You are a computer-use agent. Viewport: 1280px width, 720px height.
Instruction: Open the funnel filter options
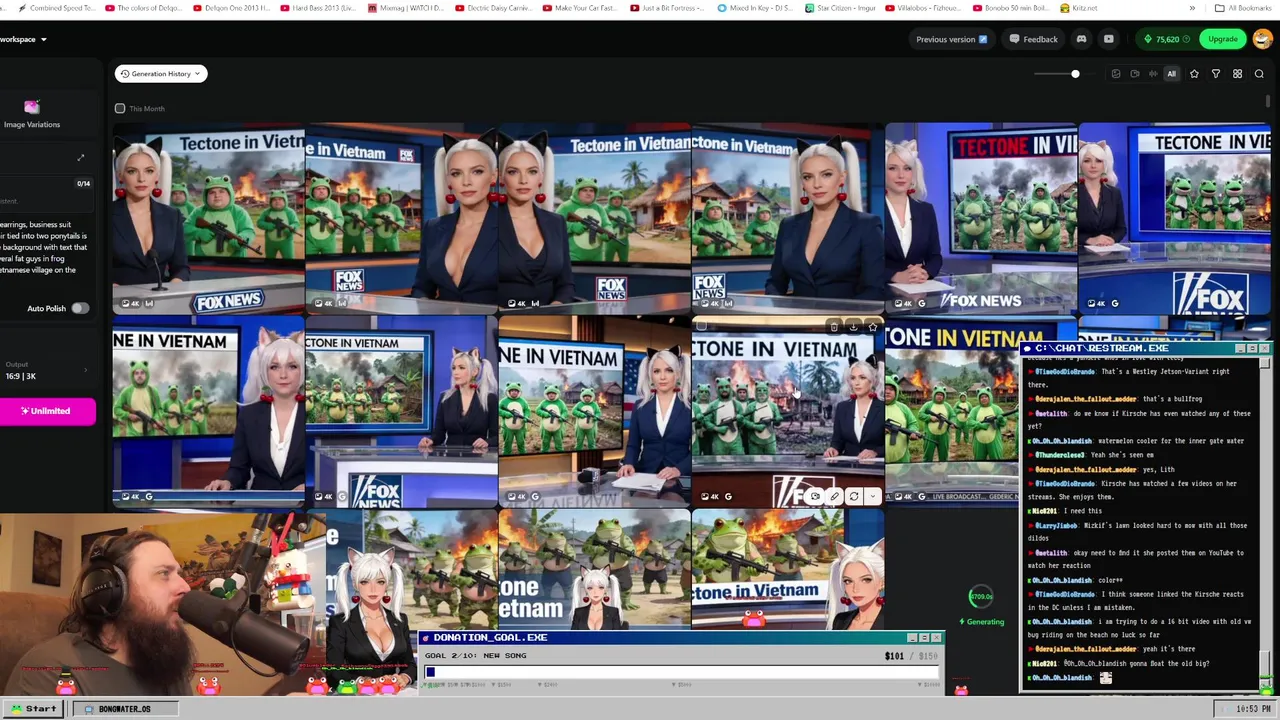[x=1216, y=74]
